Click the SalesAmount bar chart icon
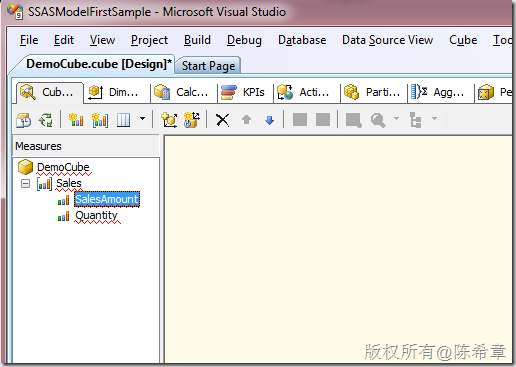 [63, 200]
